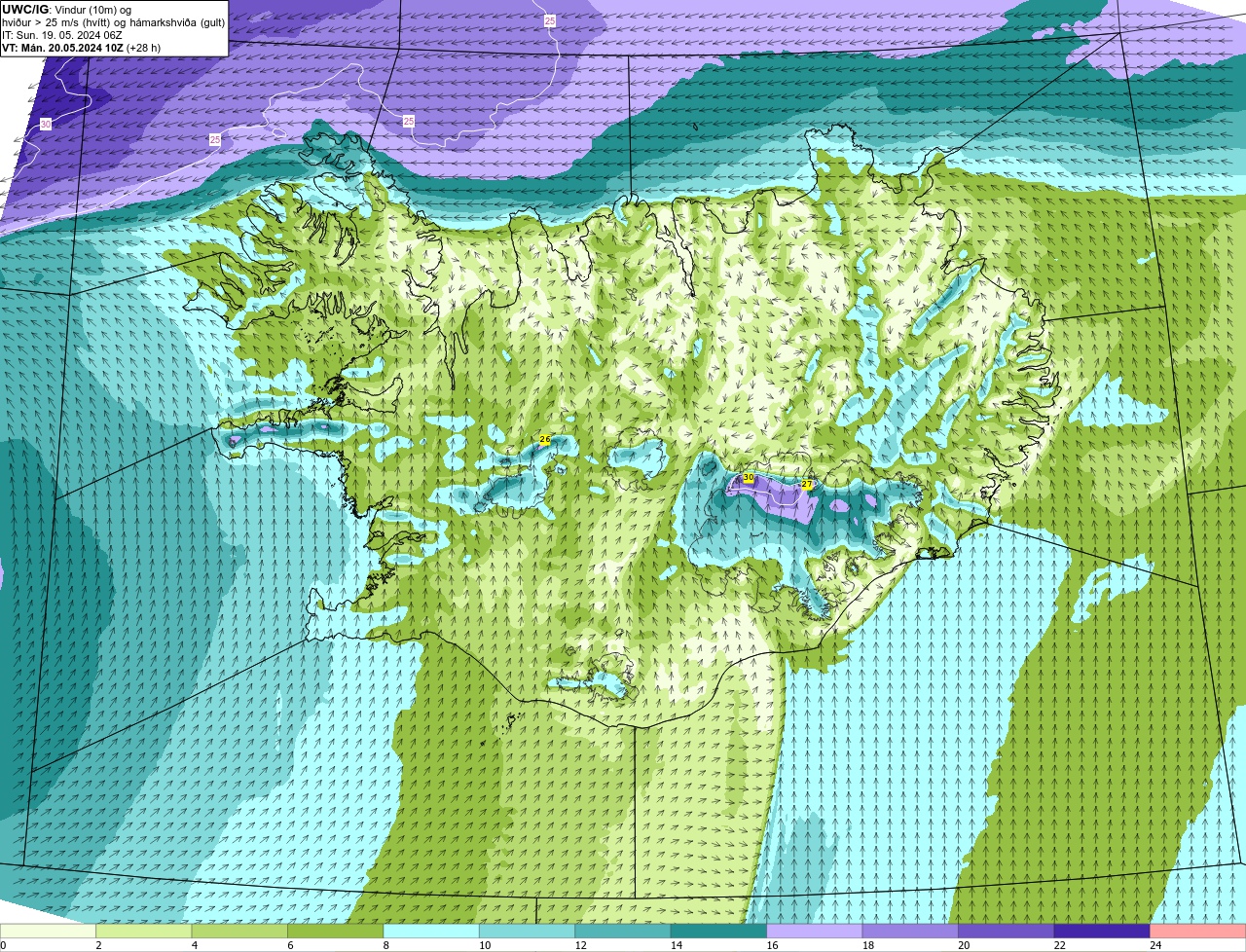Screen dimensions: 1246x952
Task: Click the 12–14 medium teal legend swatch
Action: pos(623,931)
